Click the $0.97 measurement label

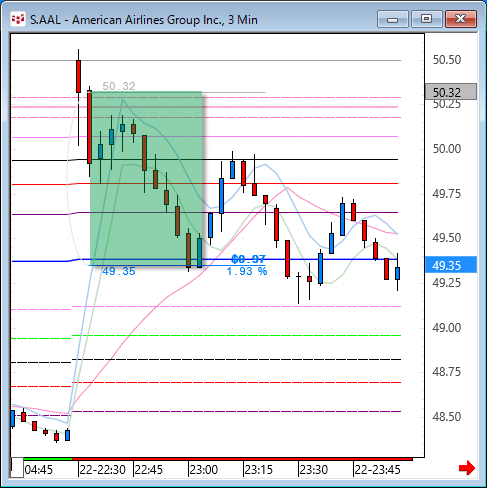point(248,259)
